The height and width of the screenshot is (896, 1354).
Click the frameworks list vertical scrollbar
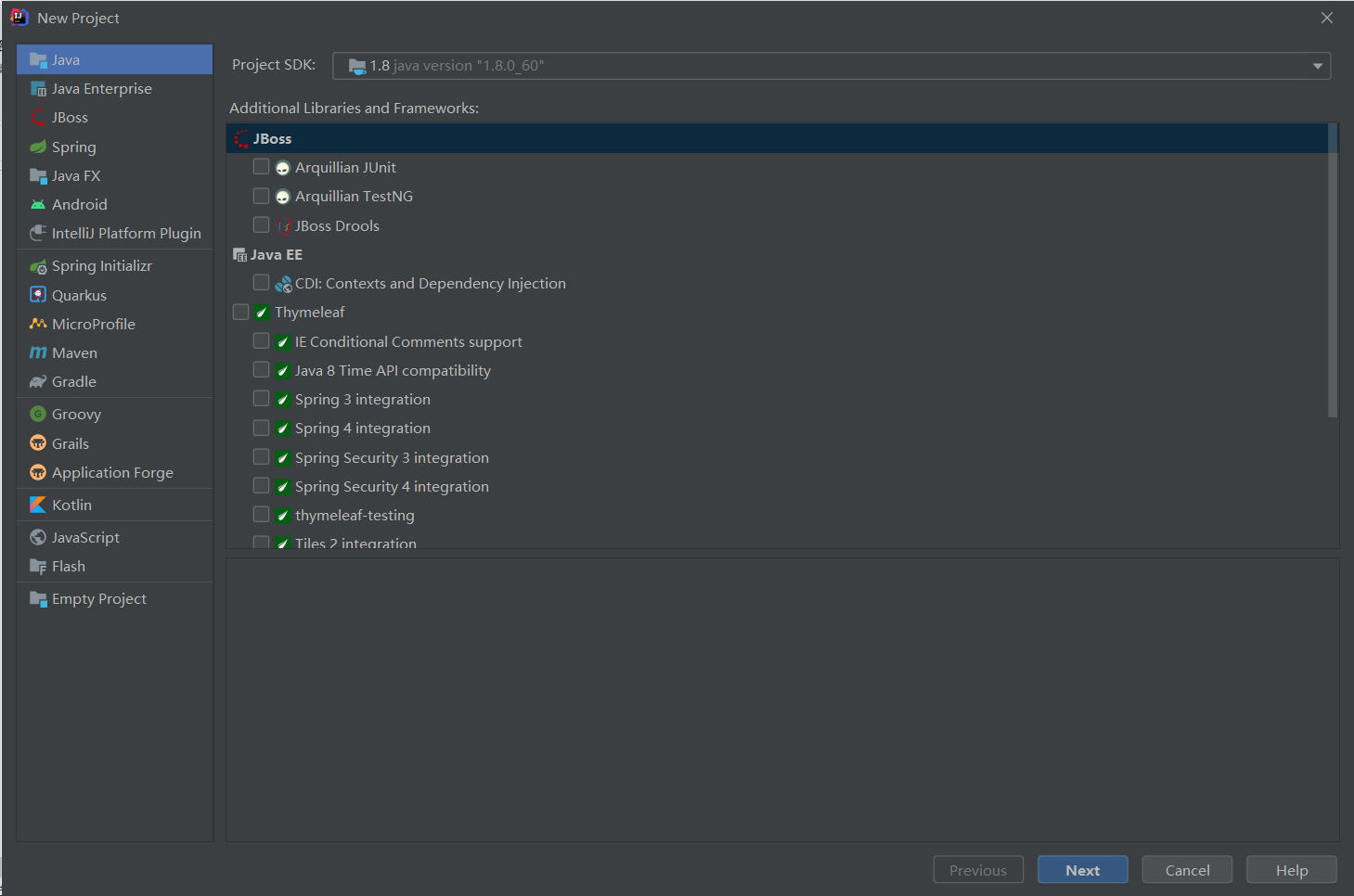1333,271
